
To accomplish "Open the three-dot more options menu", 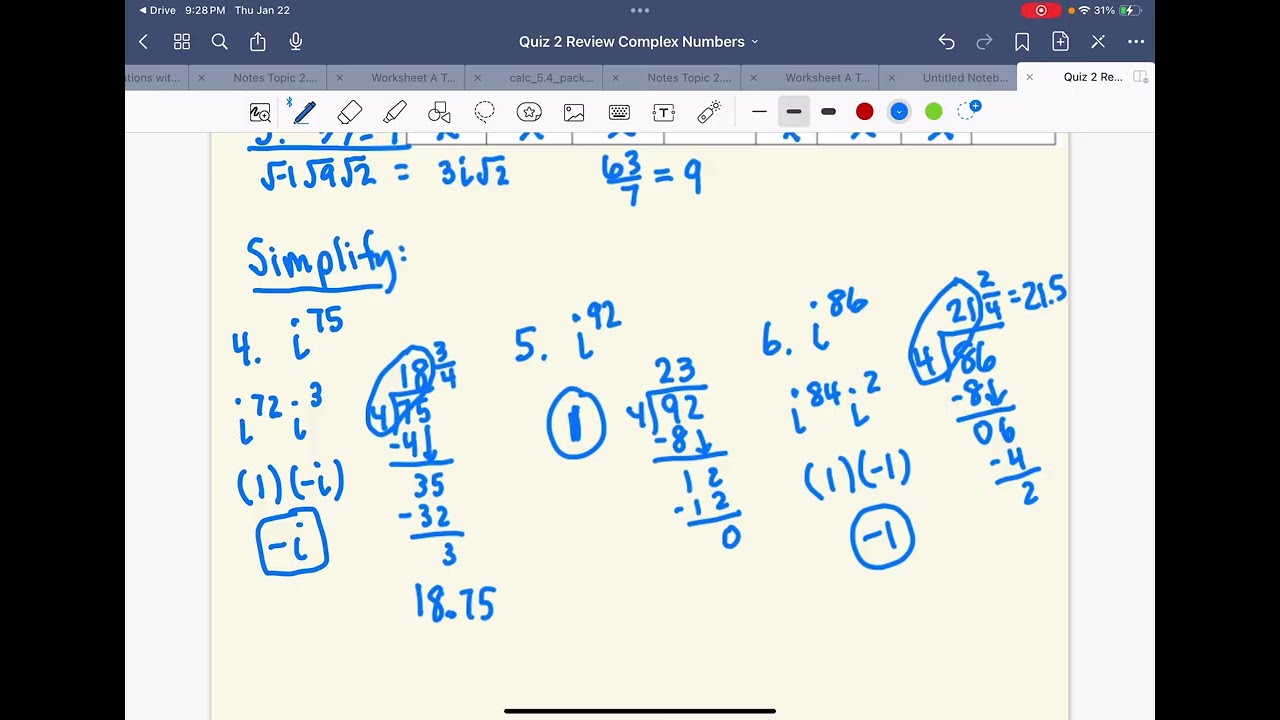I will click(1136, 42).
